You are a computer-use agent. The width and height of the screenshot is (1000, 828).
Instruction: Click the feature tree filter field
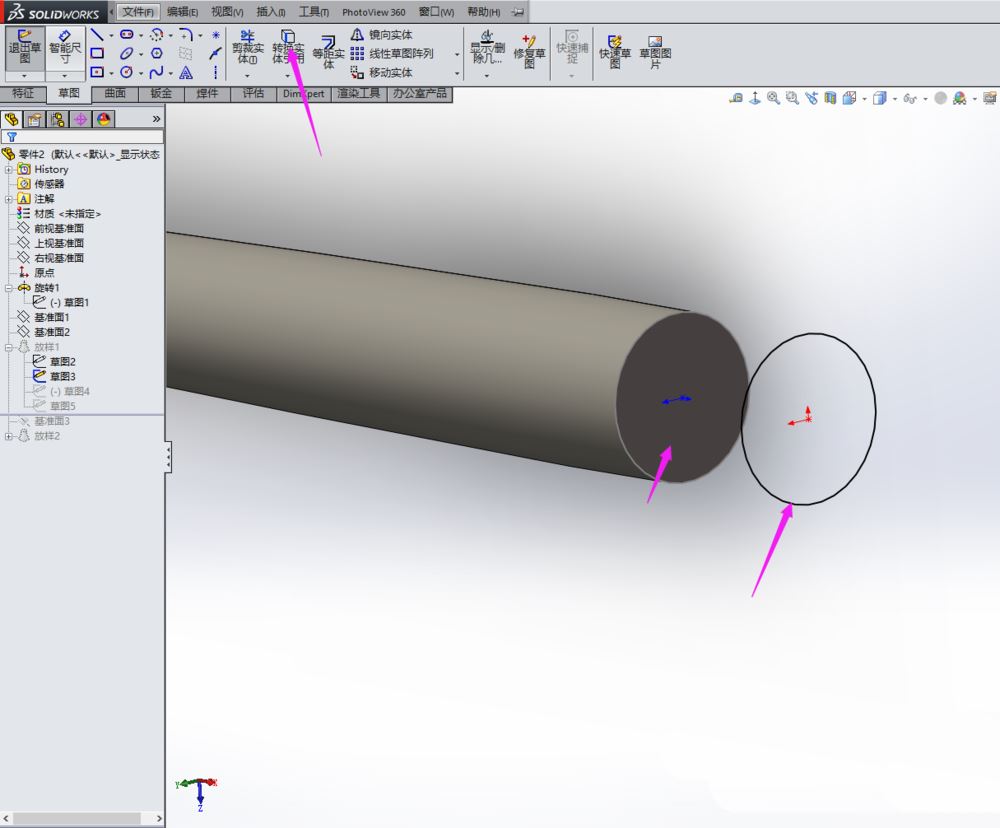[x=82, y=137]
